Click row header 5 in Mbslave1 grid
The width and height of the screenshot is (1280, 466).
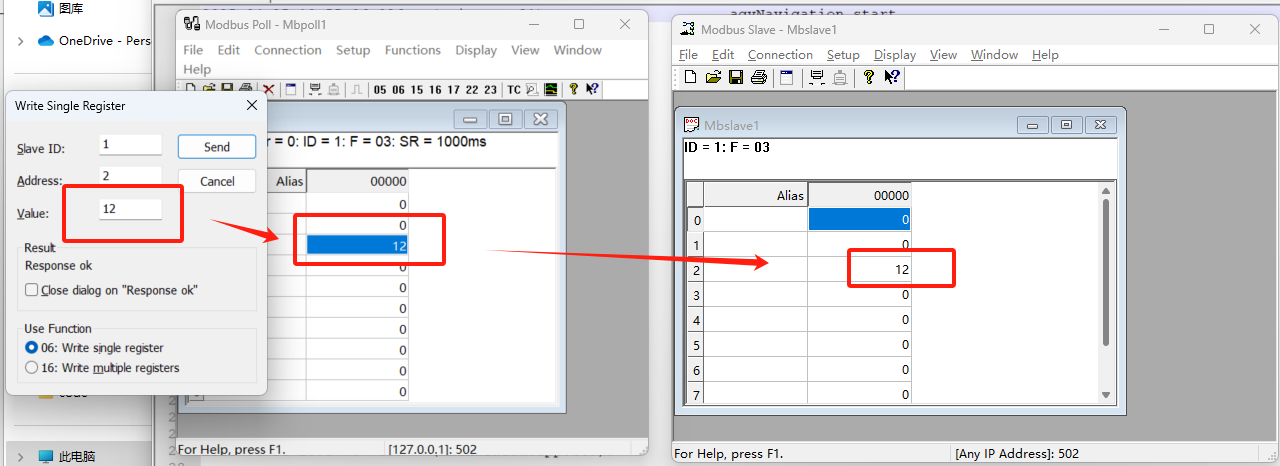(x=695, y=345)
